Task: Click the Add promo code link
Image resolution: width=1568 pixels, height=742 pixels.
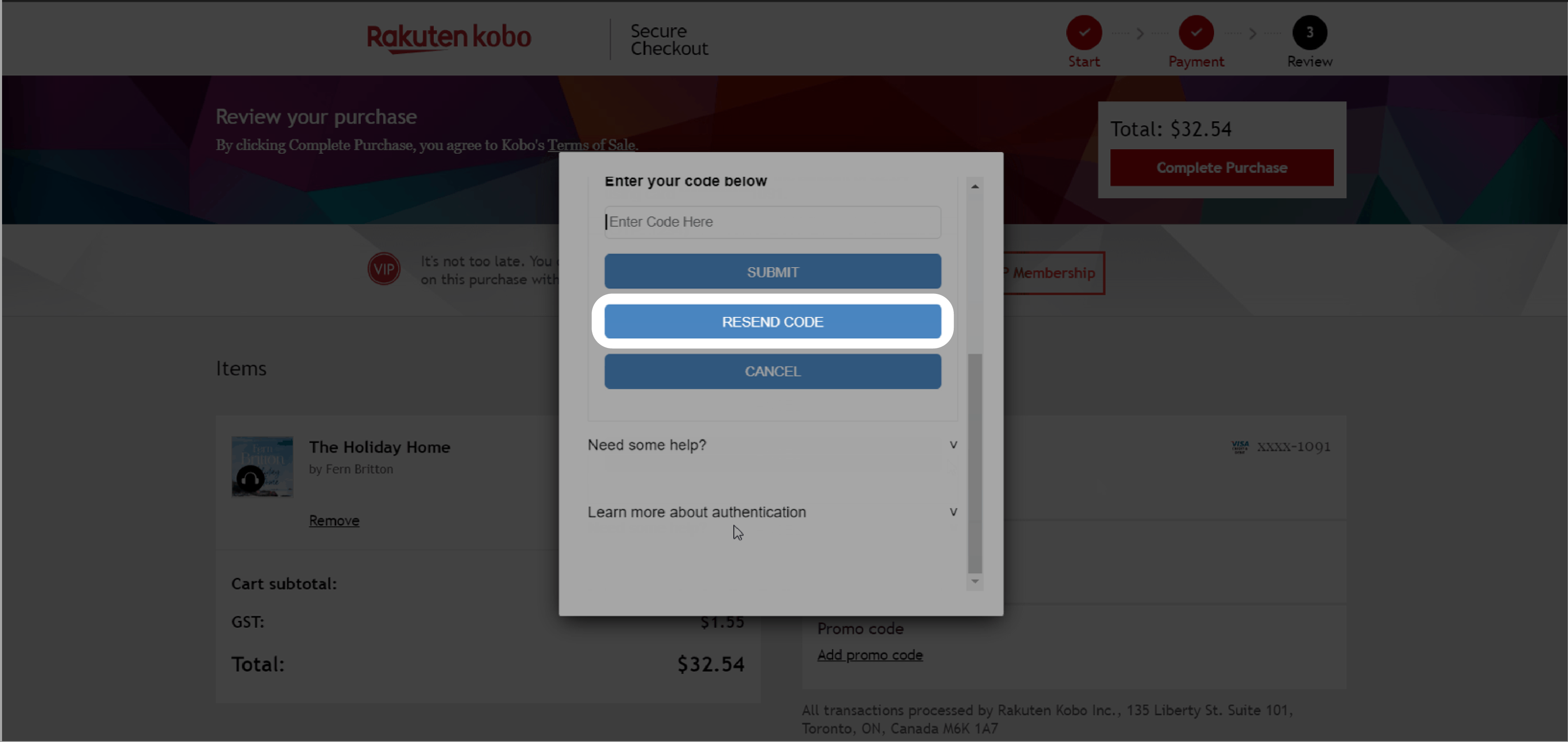Action: (868, 654)
